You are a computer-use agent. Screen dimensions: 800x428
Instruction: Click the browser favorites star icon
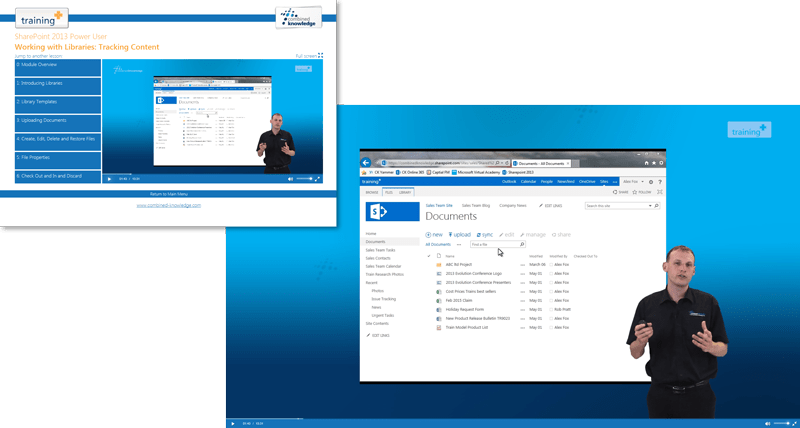point(654,163)
